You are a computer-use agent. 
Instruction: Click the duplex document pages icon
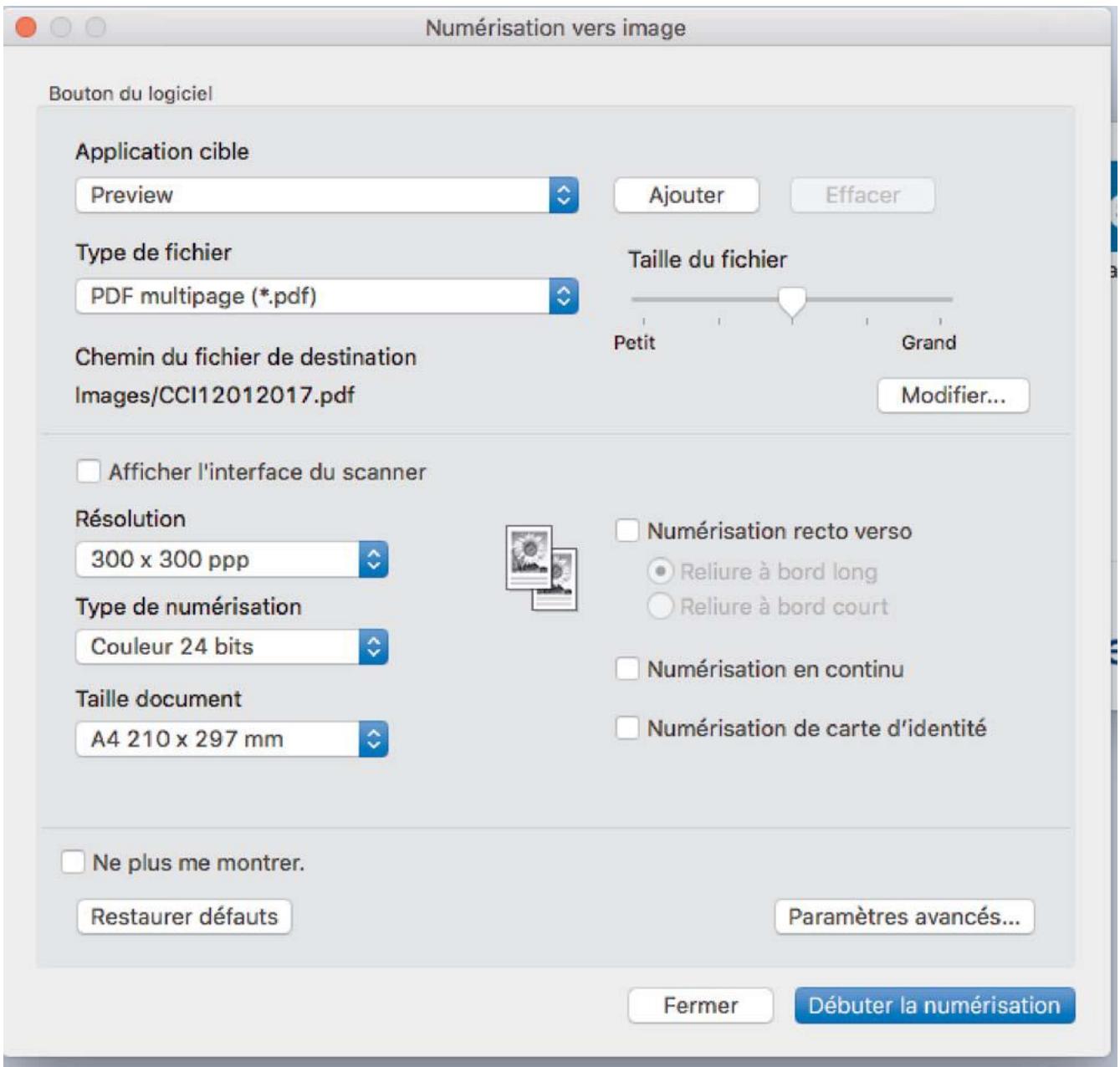click(x=542, y=568)
